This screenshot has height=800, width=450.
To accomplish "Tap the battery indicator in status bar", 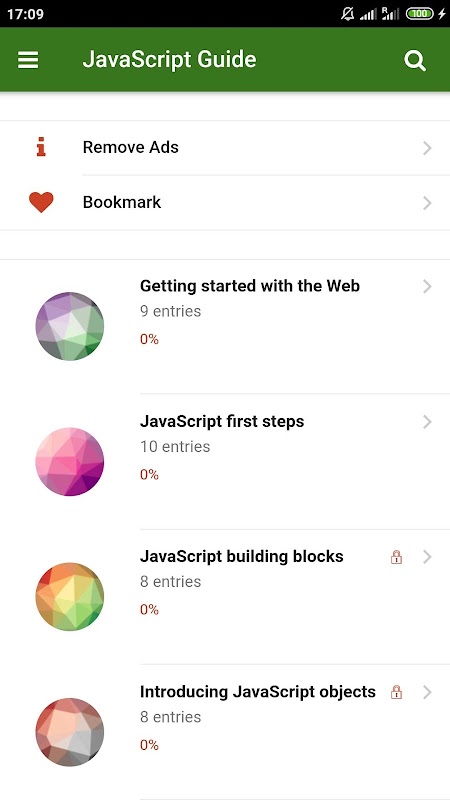I will click(419, 14).
